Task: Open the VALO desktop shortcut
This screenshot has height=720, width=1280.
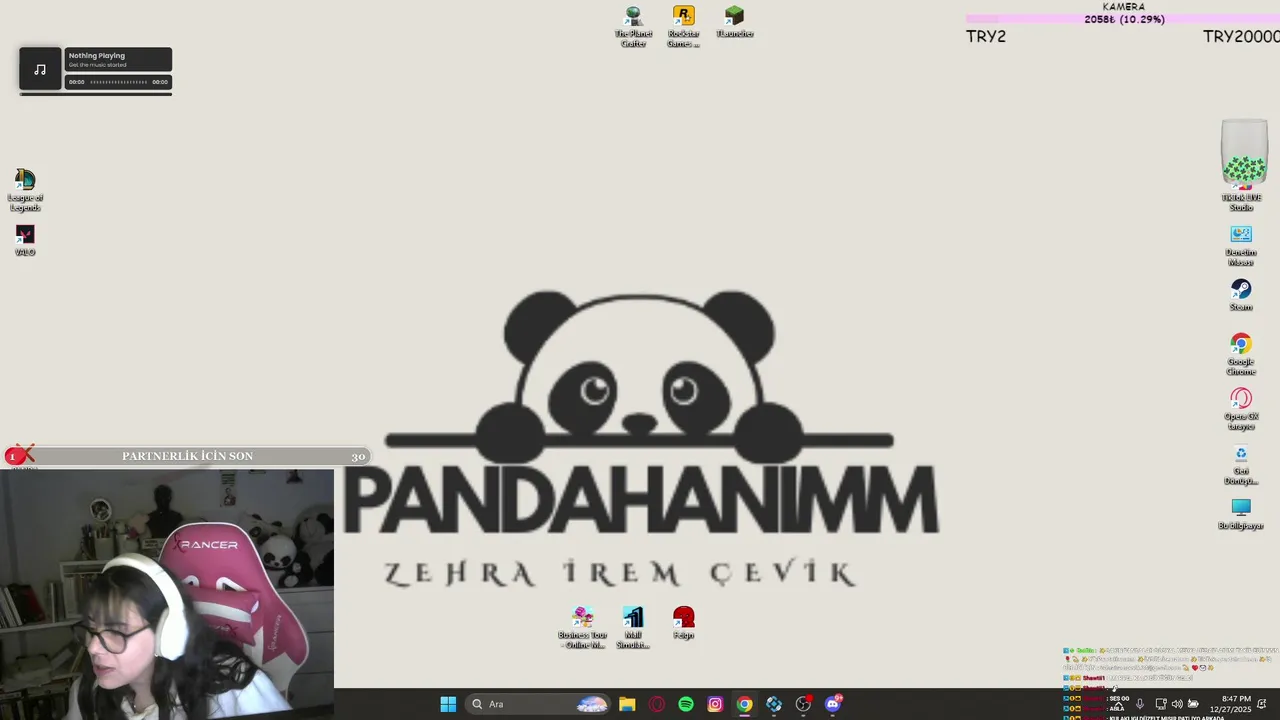Action: click(x=25, y=241)
